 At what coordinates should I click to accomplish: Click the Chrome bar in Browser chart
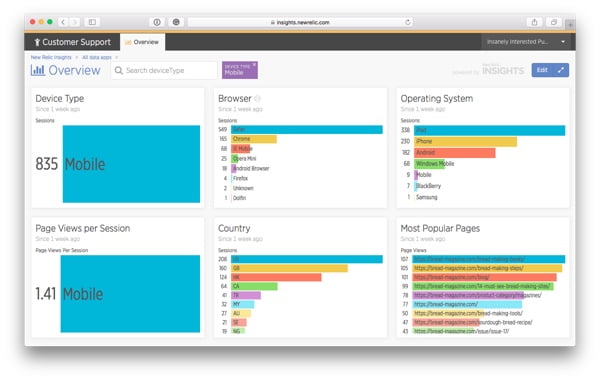pos(254,139)
